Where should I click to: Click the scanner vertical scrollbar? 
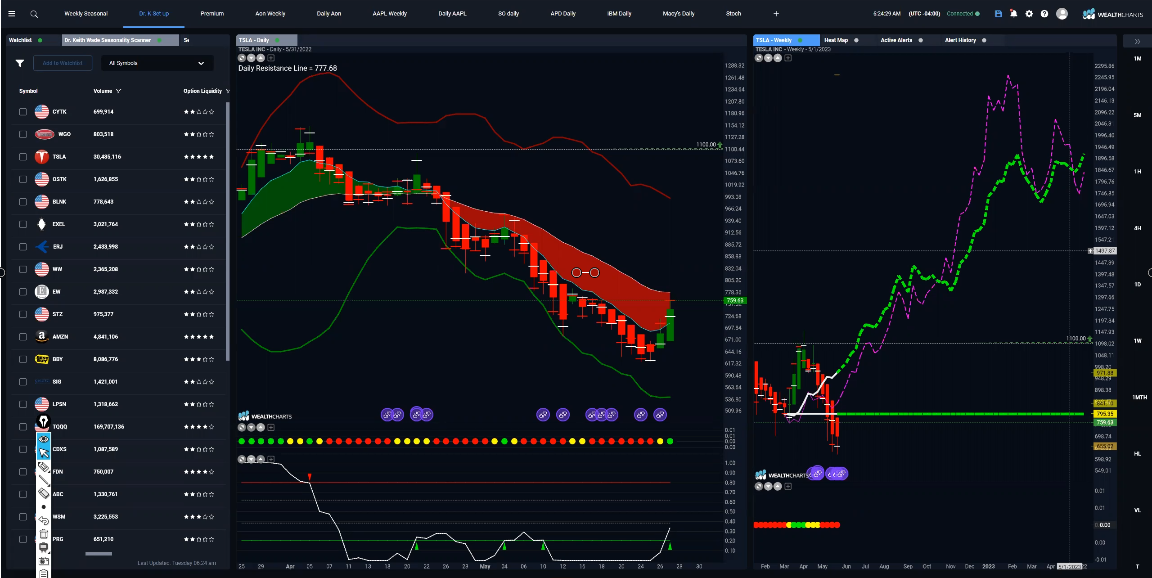pyautogui.click(x=227, y=231)
